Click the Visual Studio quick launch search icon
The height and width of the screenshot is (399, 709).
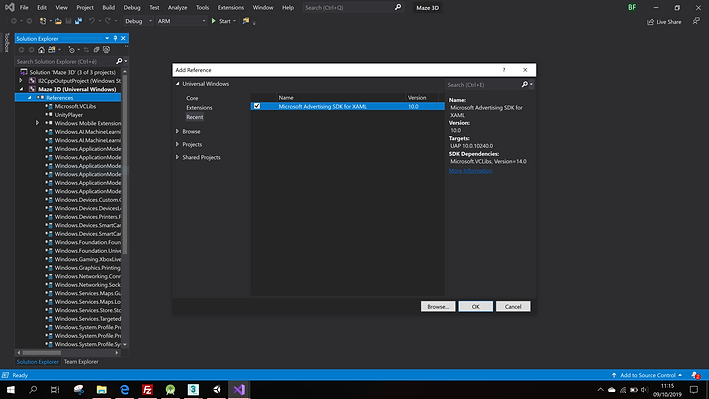[398, 7]
